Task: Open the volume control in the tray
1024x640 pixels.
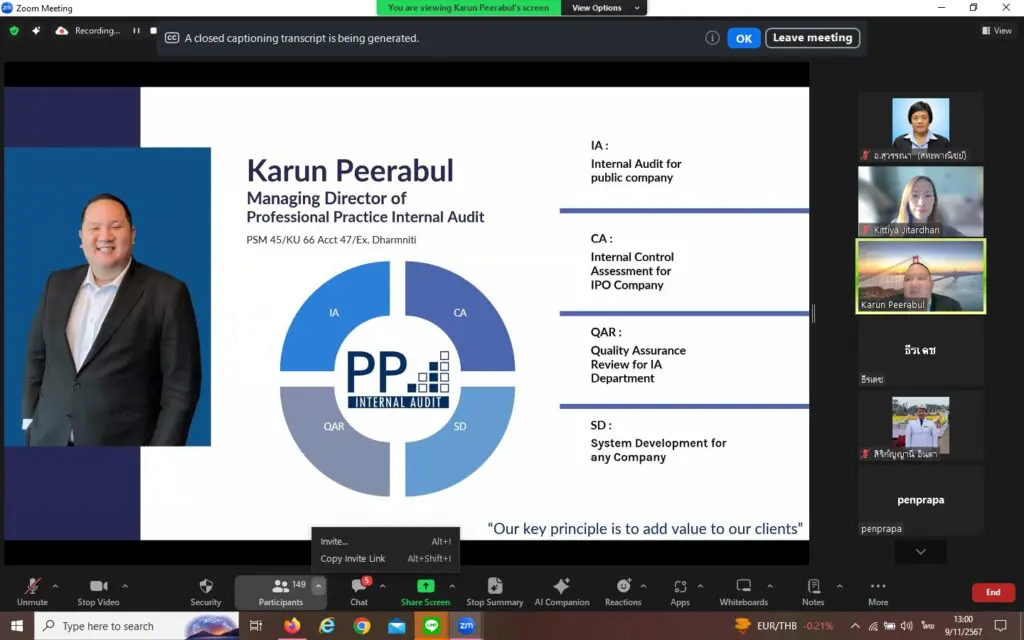Action: tap(906, 626)
